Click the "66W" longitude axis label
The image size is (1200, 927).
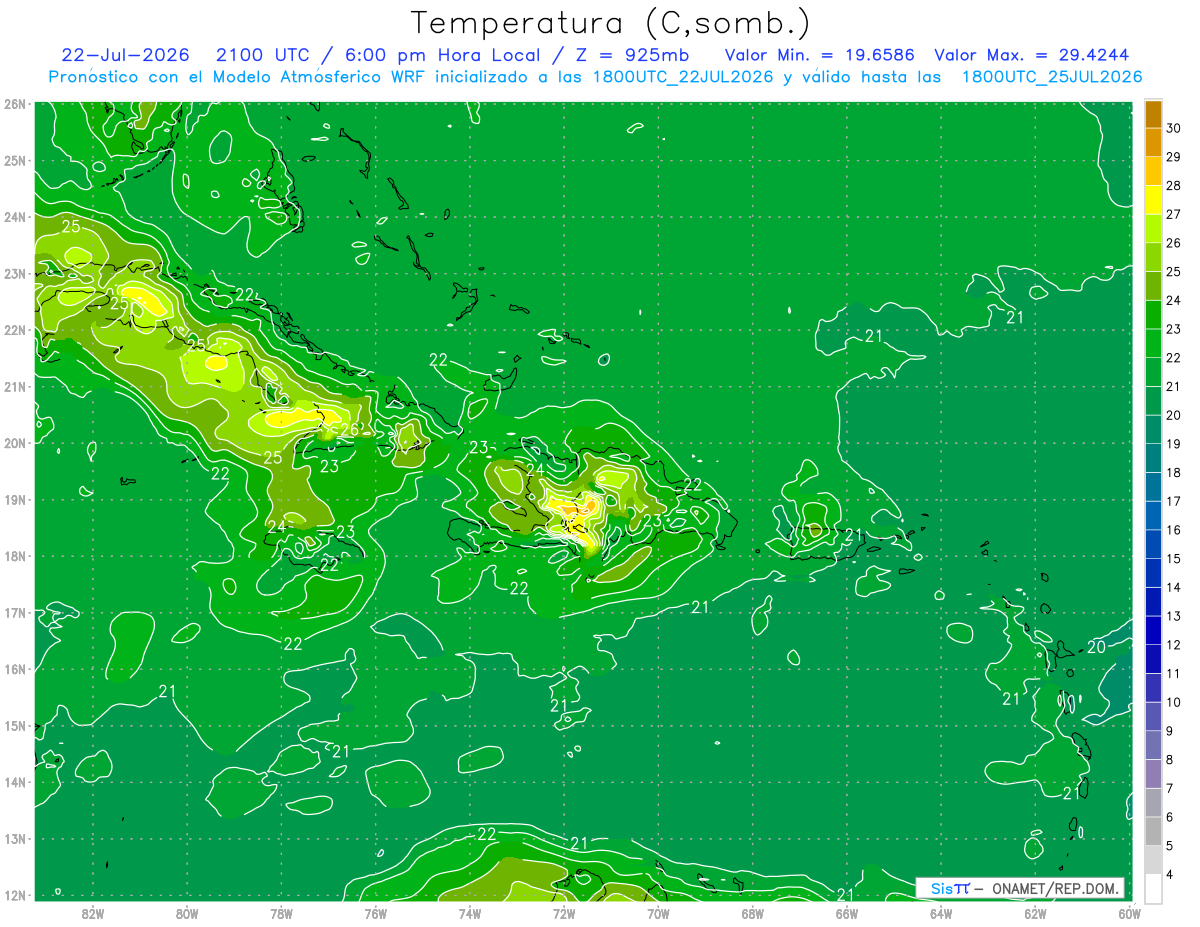click(846, 913)
